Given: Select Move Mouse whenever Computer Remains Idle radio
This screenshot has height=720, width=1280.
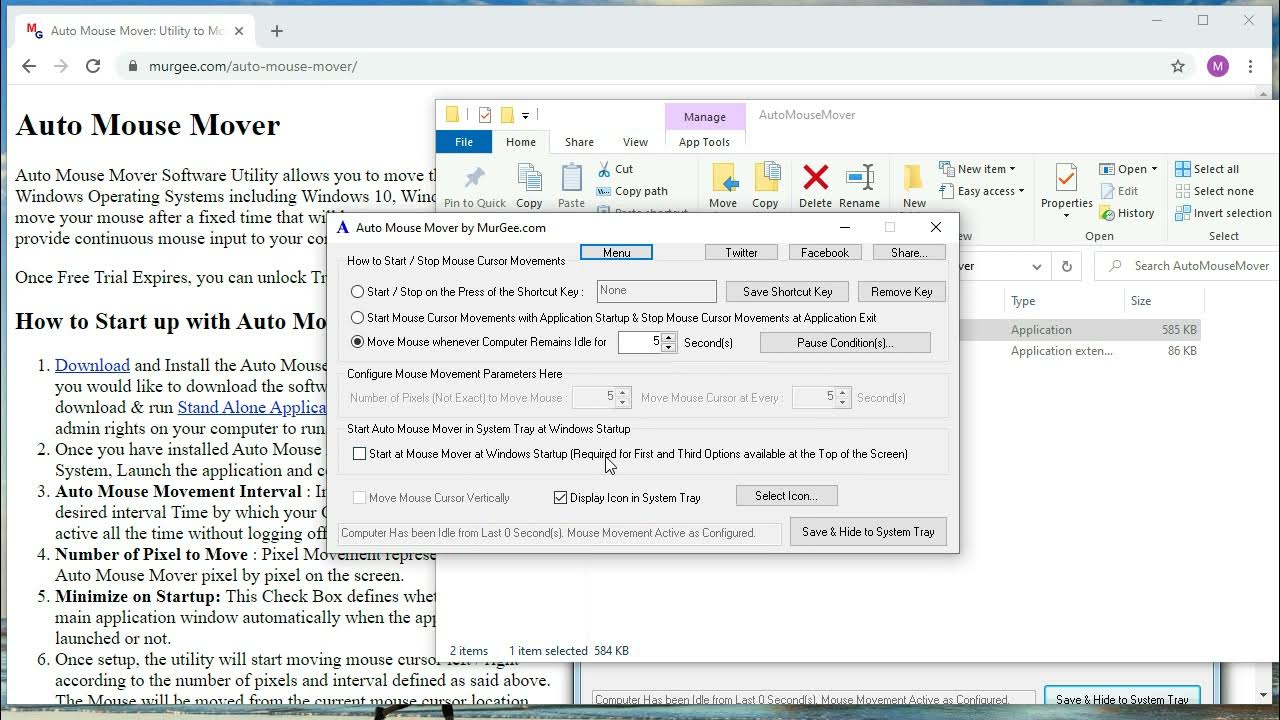Looking at the screenshot, I should pos(358,342).
